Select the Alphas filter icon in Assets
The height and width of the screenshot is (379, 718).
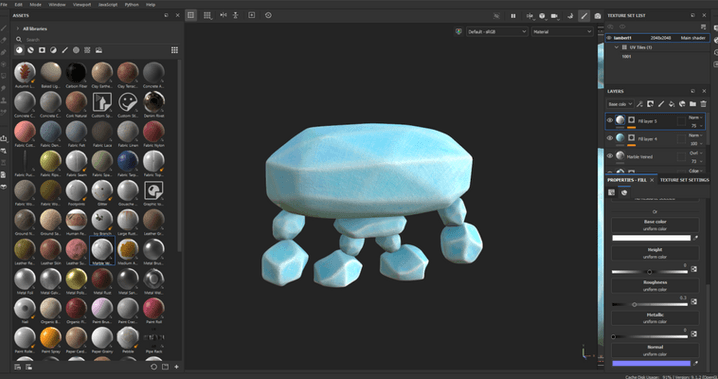click(76, 50)
